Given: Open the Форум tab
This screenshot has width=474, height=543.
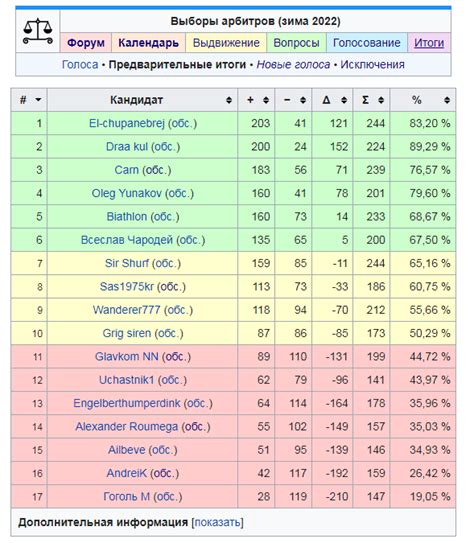Looking at the screenshot, I should 86,43.
